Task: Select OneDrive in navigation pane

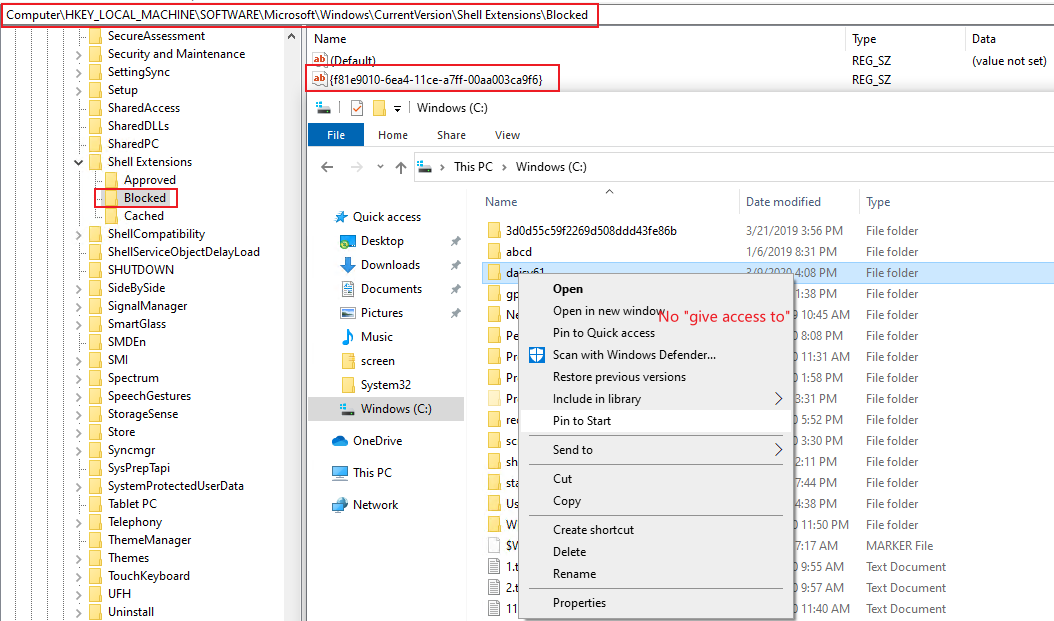Action: [377, 441]
